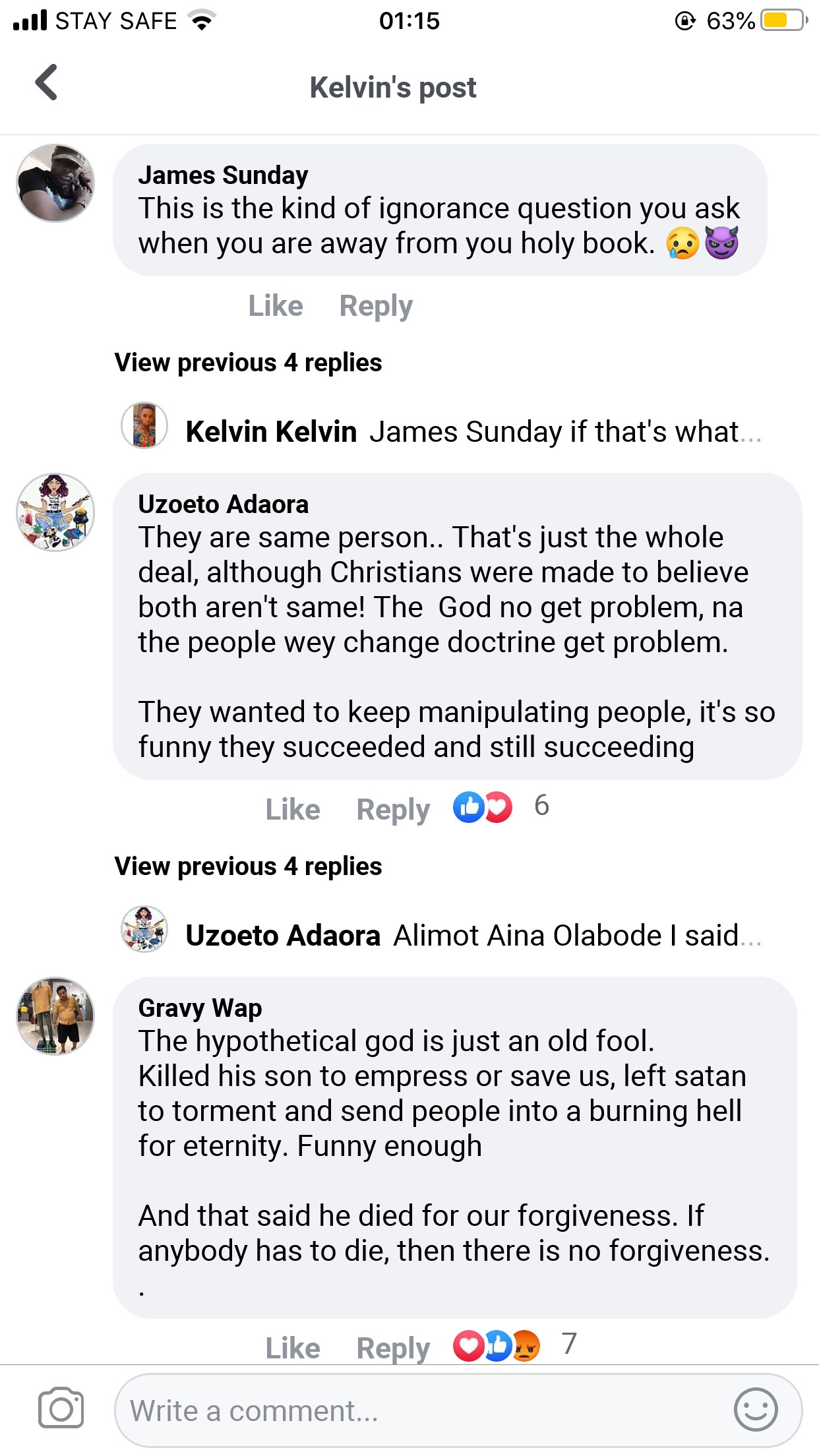
Task: Click the Write a comment field
Action: coord(422,1411)
